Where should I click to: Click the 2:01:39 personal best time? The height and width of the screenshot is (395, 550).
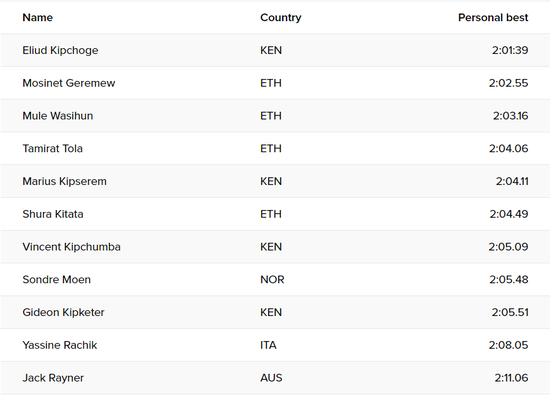pos(510,50)
